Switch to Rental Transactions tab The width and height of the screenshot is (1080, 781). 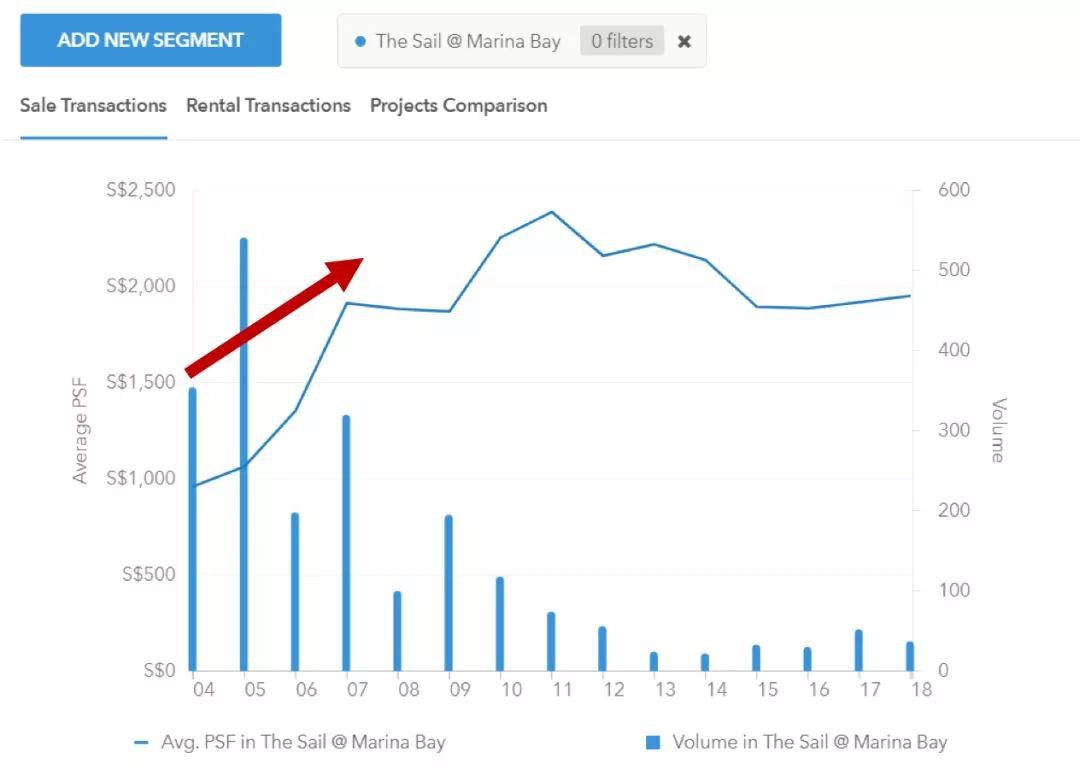[x=268, y=106]
